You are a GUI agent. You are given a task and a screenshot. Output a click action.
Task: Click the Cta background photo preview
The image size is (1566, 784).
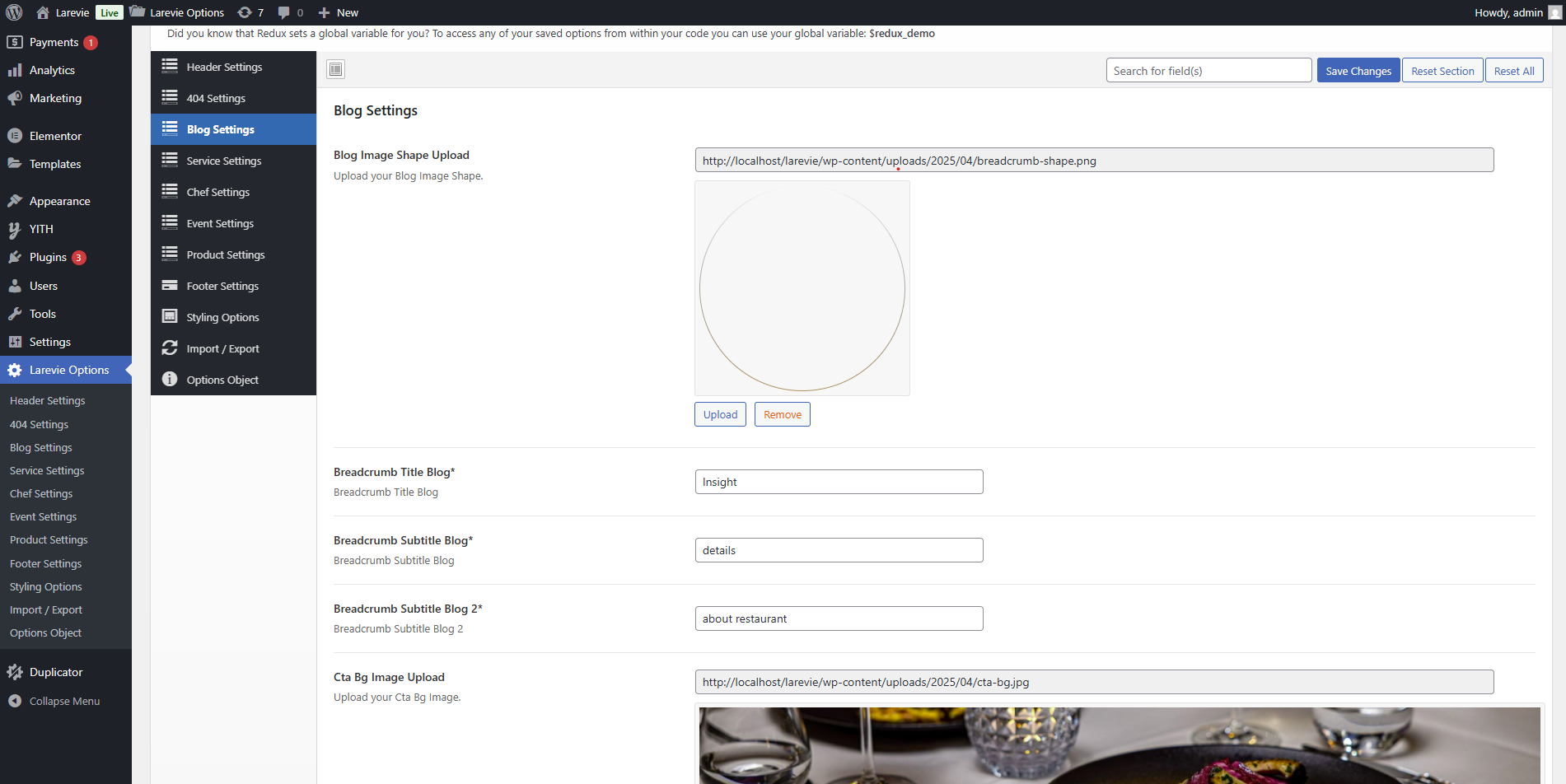[x=1120, y=745]
